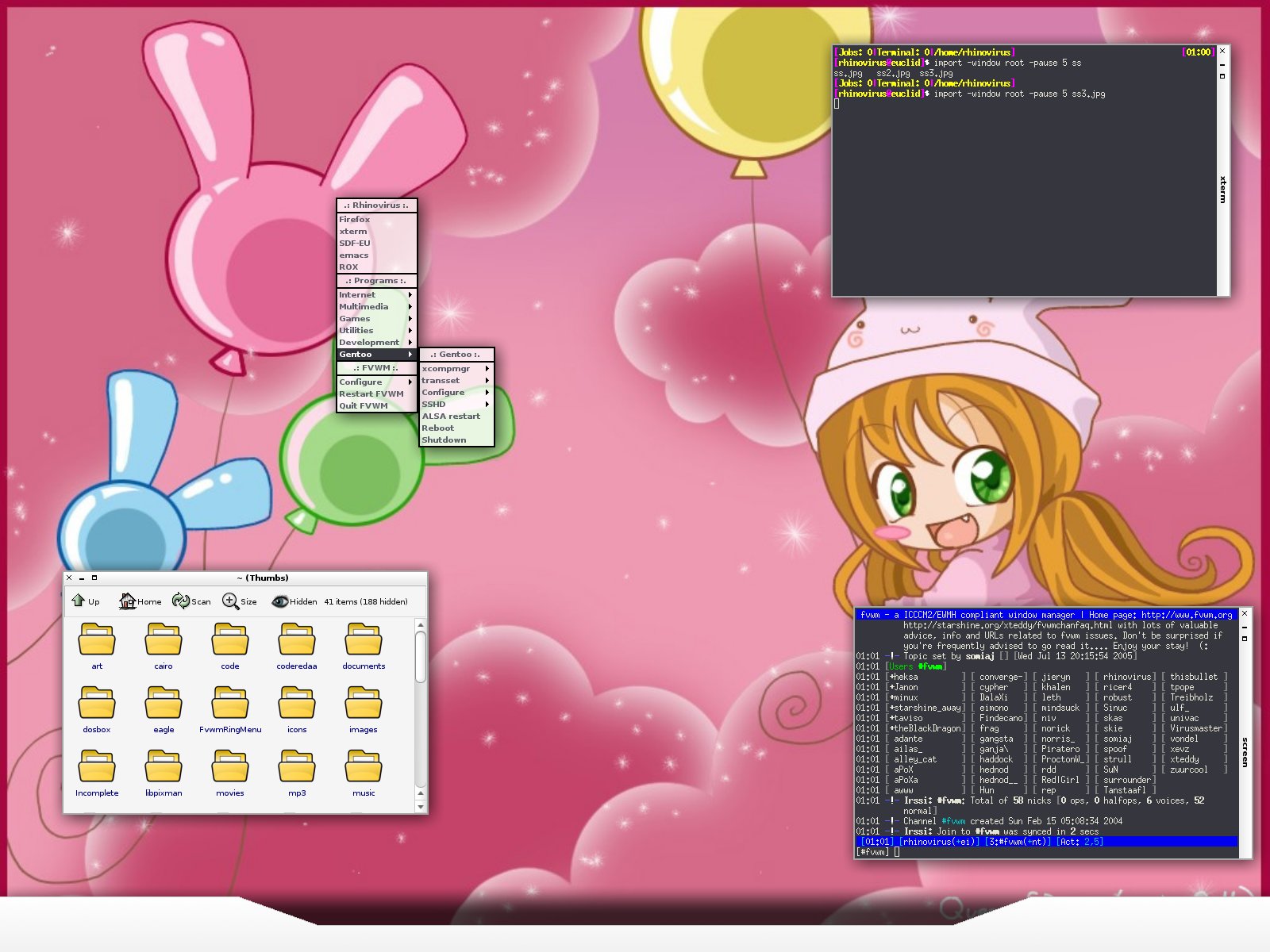The width and height of the screenshot is (1270, 952).
Task: Expand FVWM Configure submenu
Action: tap(377, 382)
